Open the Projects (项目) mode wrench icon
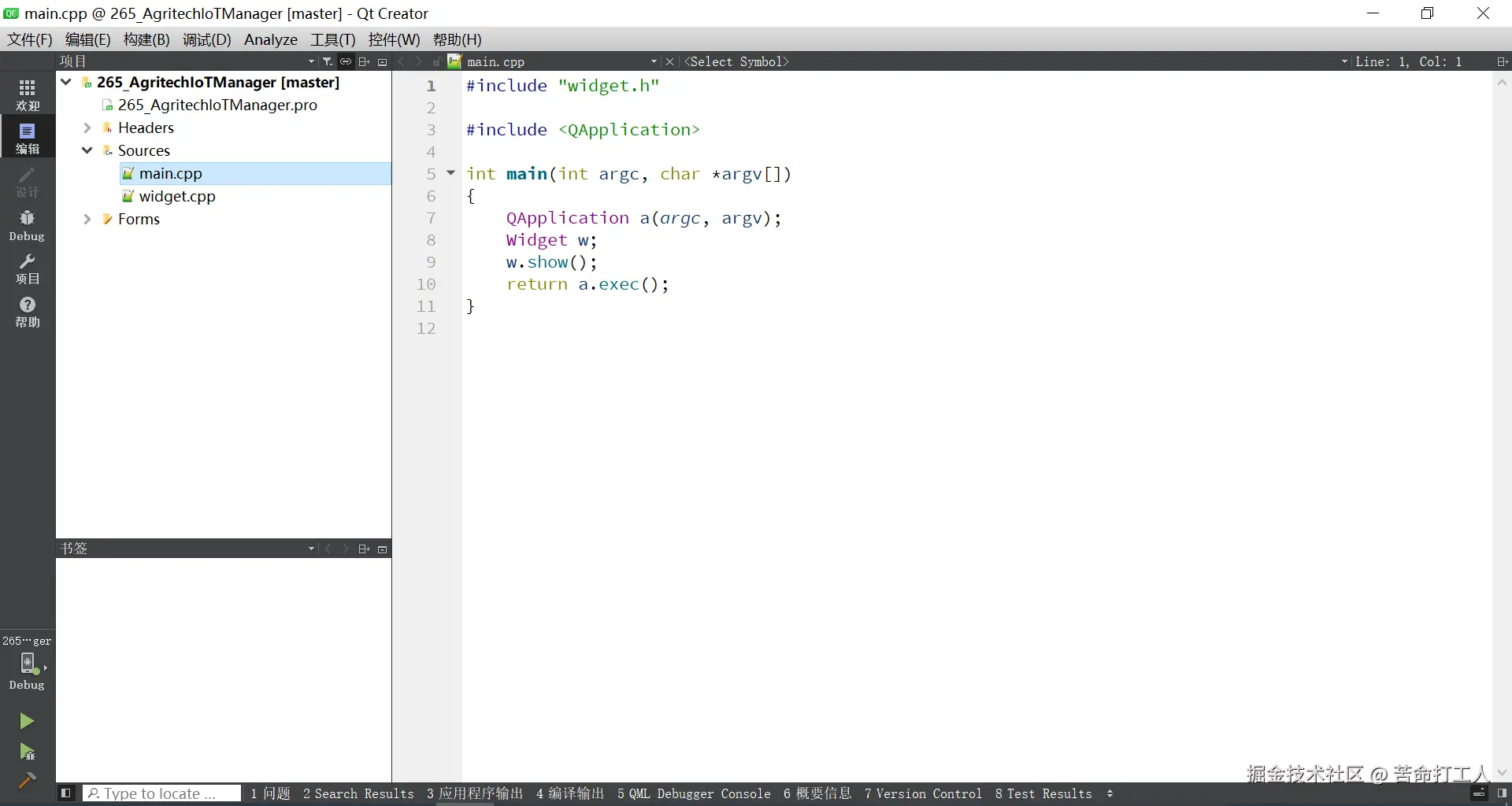This screenshot has width=1512, height=806. [28, 268]
